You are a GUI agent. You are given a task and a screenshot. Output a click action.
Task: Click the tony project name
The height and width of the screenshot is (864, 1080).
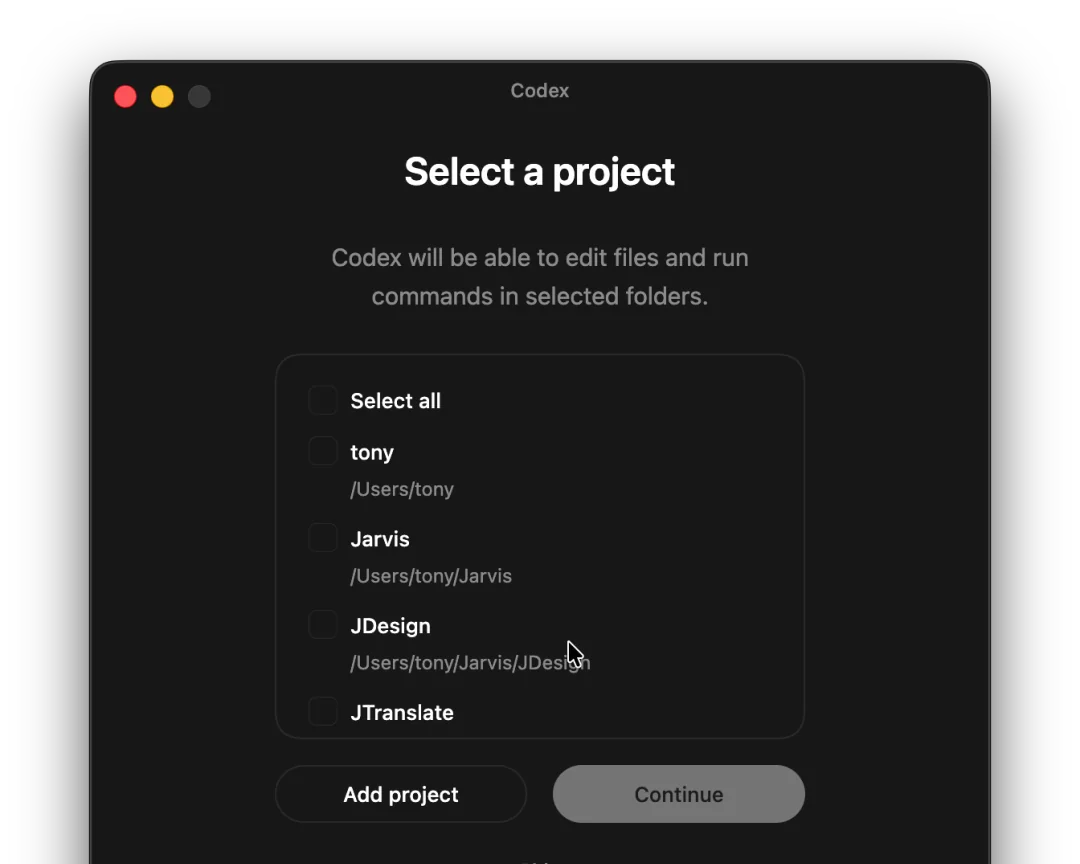pos(372,453)
